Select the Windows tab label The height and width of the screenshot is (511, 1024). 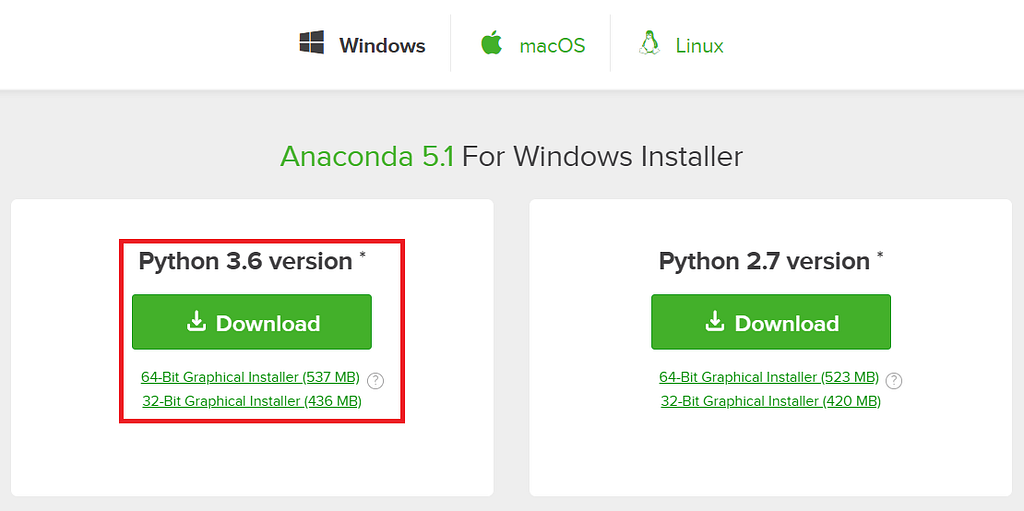point(382,46)
